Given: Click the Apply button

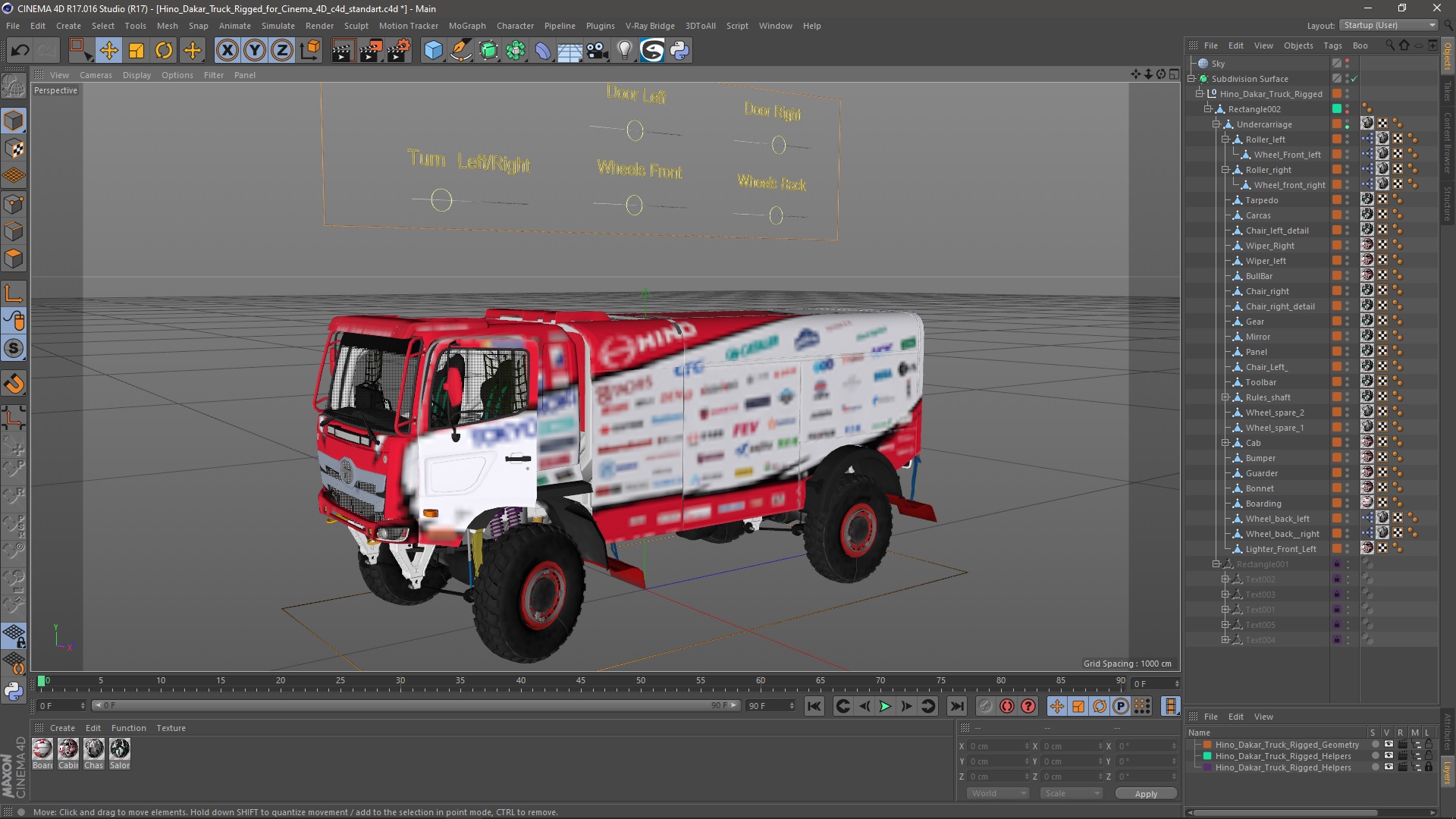Looking at the screenshot, I should [1146, 793].
